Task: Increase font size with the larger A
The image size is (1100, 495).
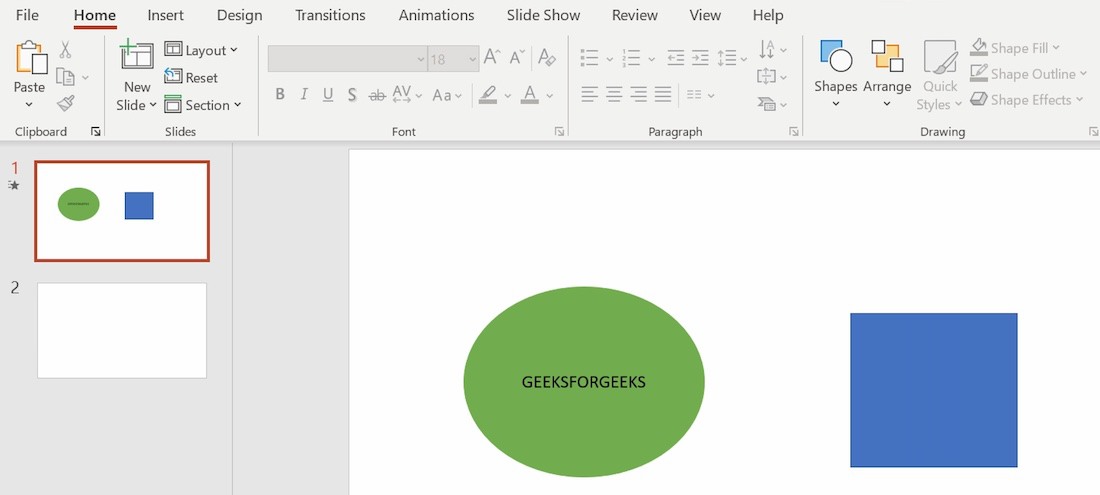Action: click(492, 58)
